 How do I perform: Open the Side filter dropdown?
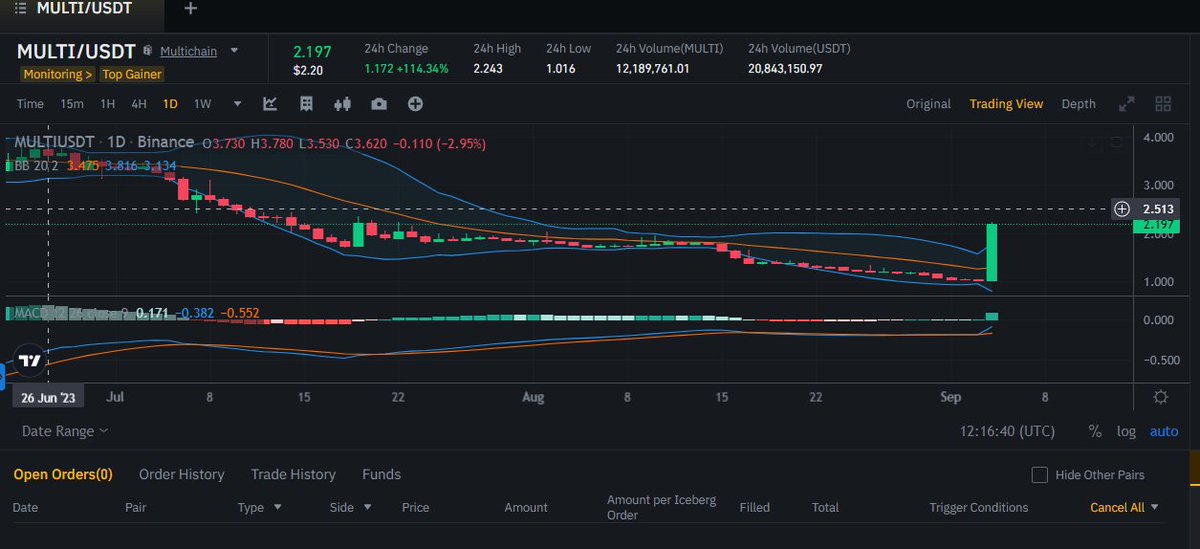pos(351,507)
